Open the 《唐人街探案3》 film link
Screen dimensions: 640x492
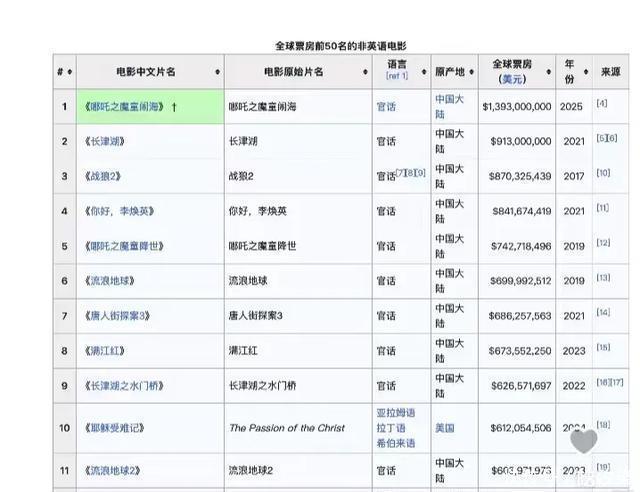coord(117,316)
